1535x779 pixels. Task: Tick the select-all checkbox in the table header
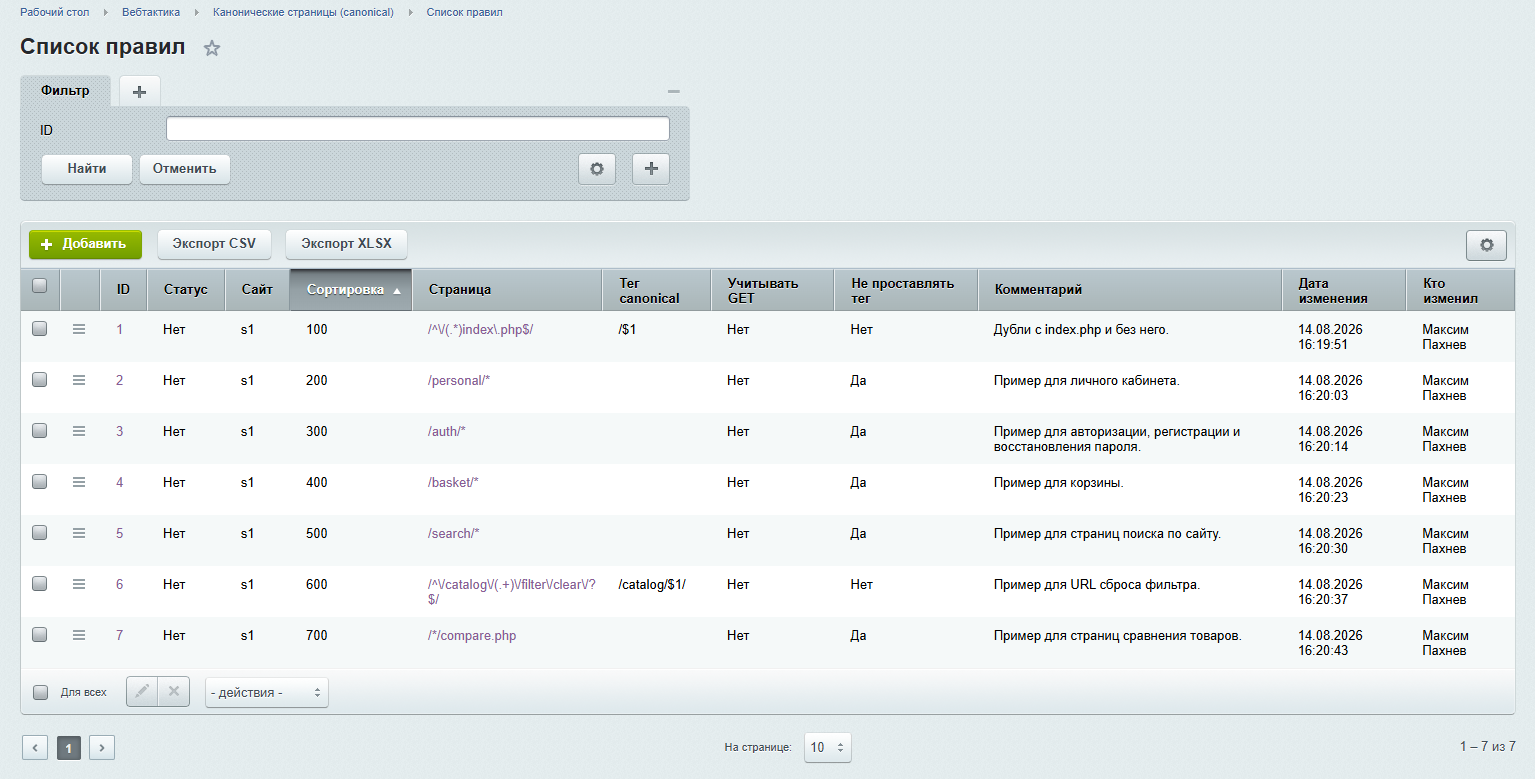(40, 286)
